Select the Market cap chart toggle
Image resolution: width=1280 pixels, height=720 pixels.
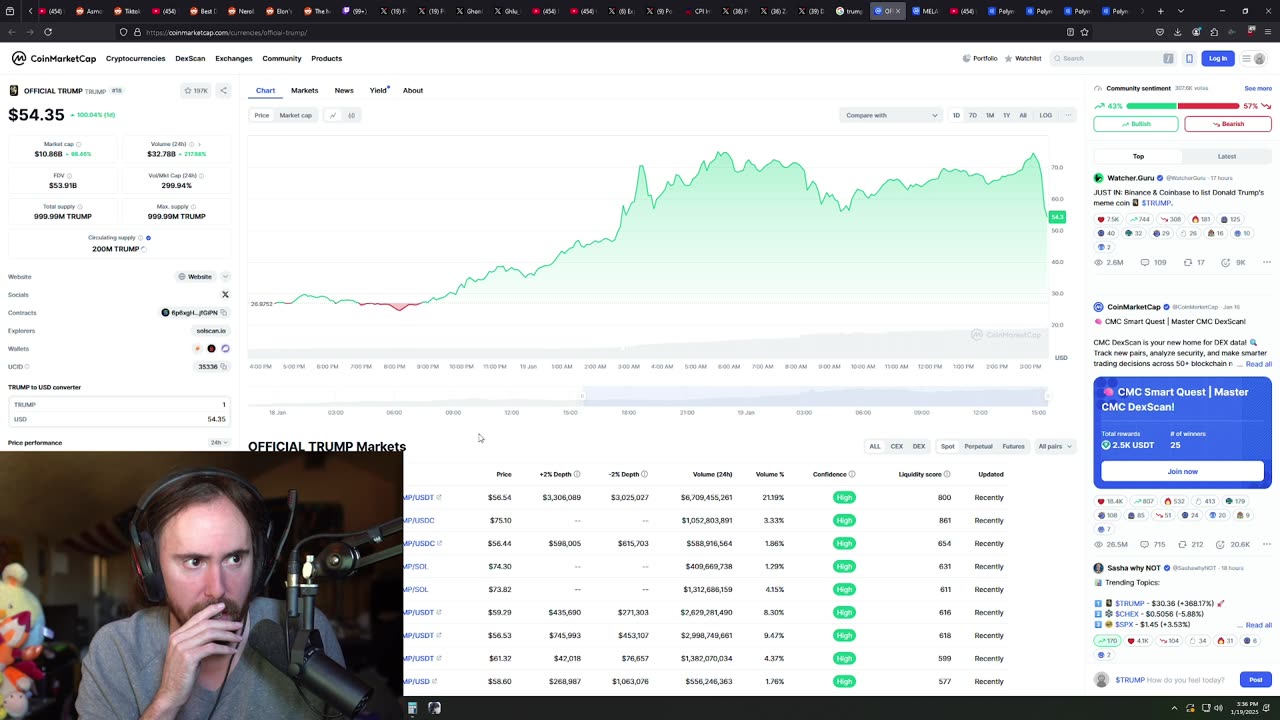(295, 115)
